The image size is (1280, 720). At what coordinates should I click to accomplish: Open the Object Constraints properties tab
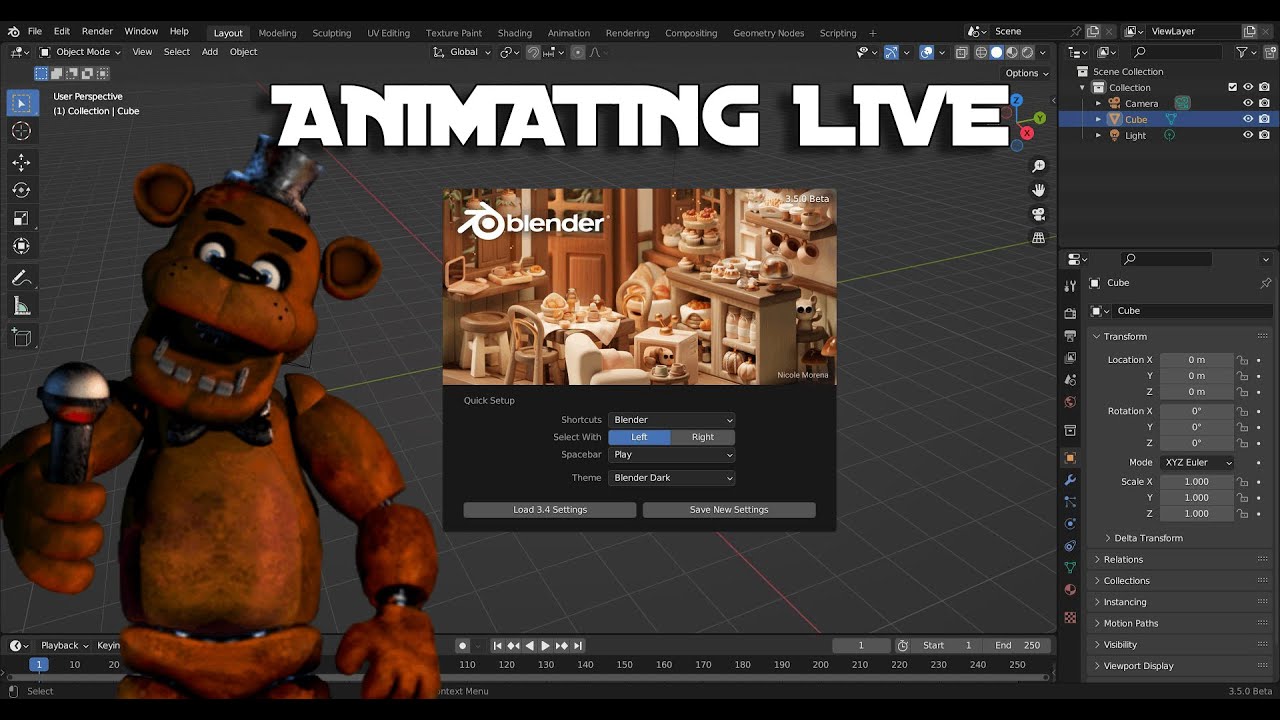click(1070, 546)
